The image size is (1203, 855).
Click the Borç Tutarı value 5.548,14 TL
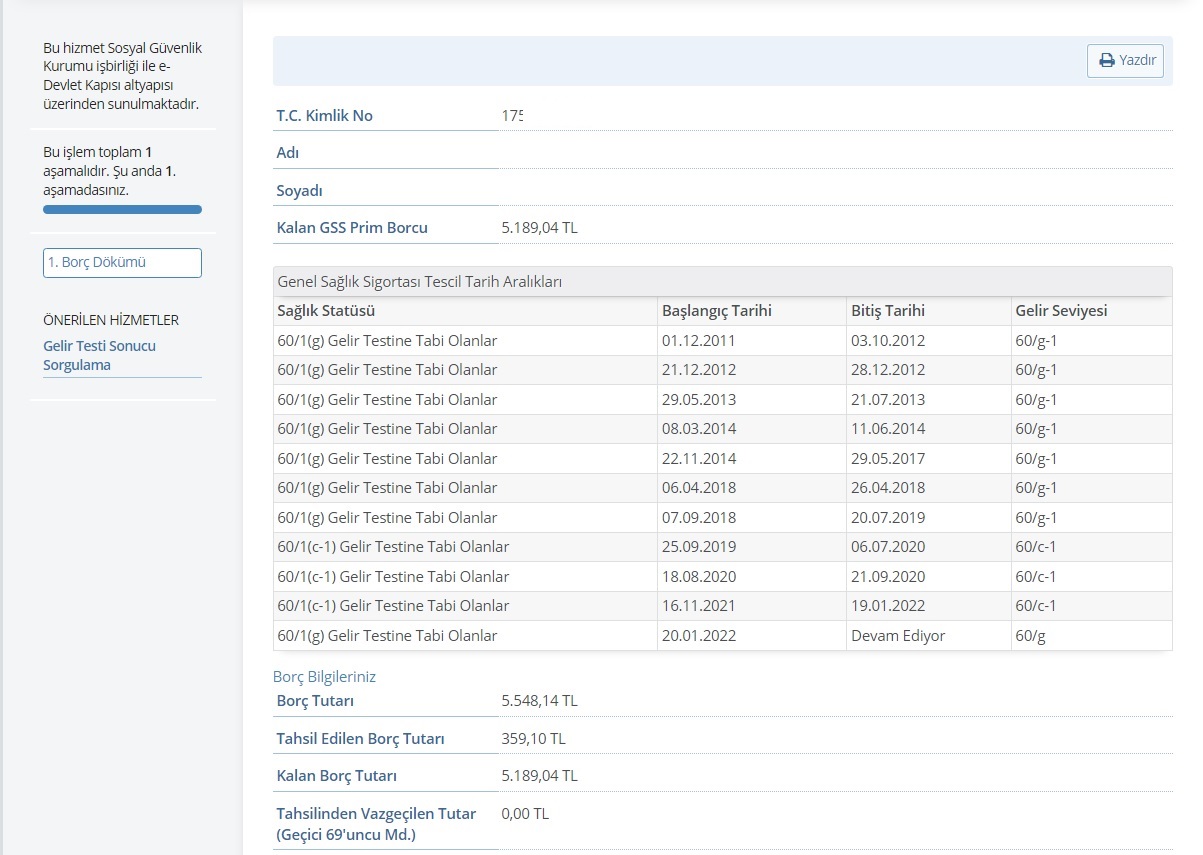click(x=539, y=701)
